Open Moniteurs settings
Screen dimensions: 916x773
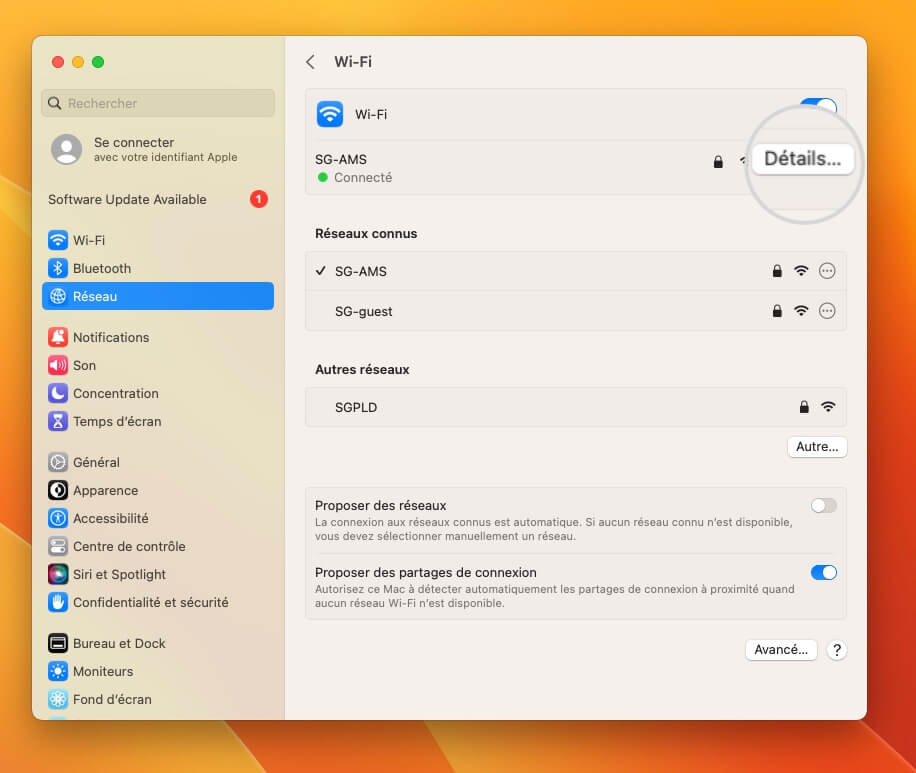pos(158,671)
